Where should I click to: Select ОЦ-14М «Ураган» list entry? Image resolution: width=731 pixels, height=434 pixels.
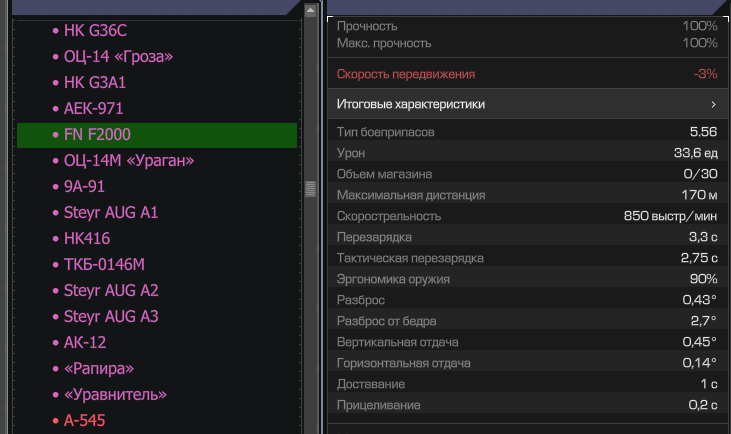pos(129,161)
